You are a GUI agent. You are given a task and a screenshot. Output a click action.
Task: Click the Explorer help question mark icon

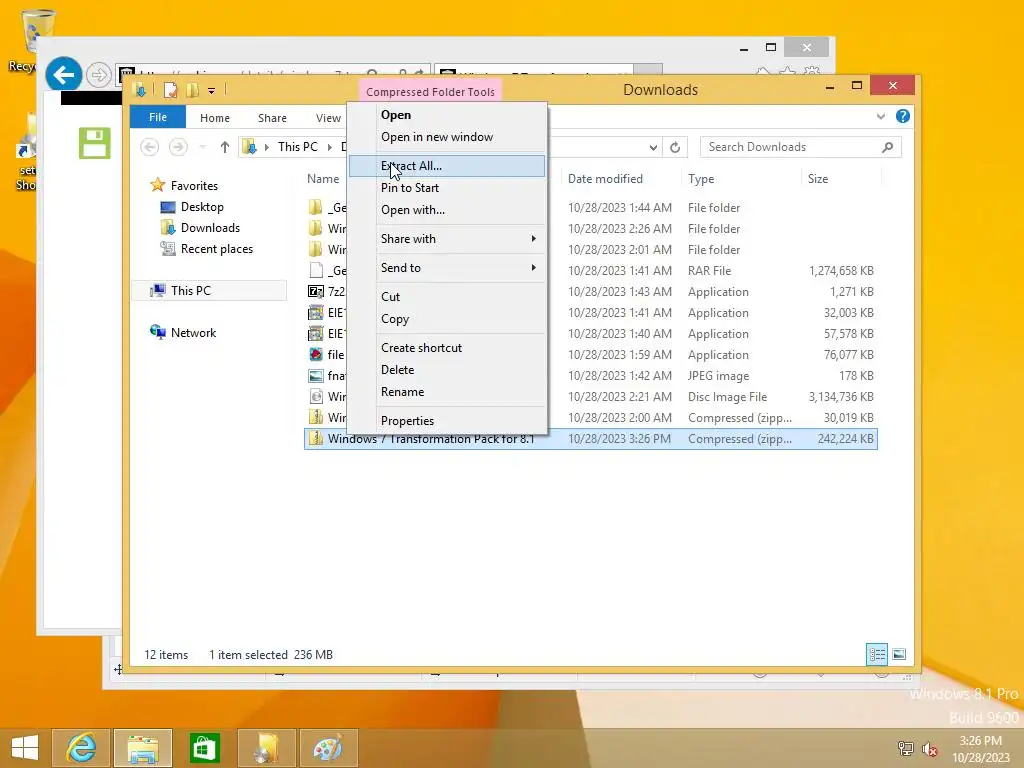click(903, 116)
